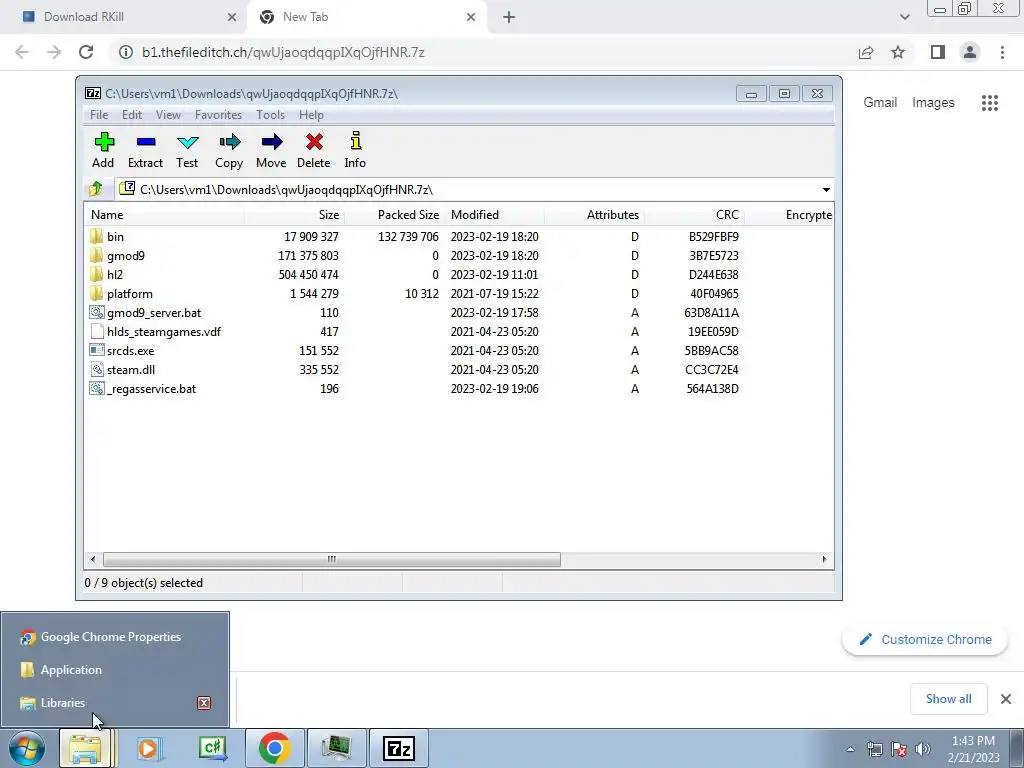Open Chrome profile icon
The height and width of the screenshot is (768, 1024).
[x=970, y=52]
